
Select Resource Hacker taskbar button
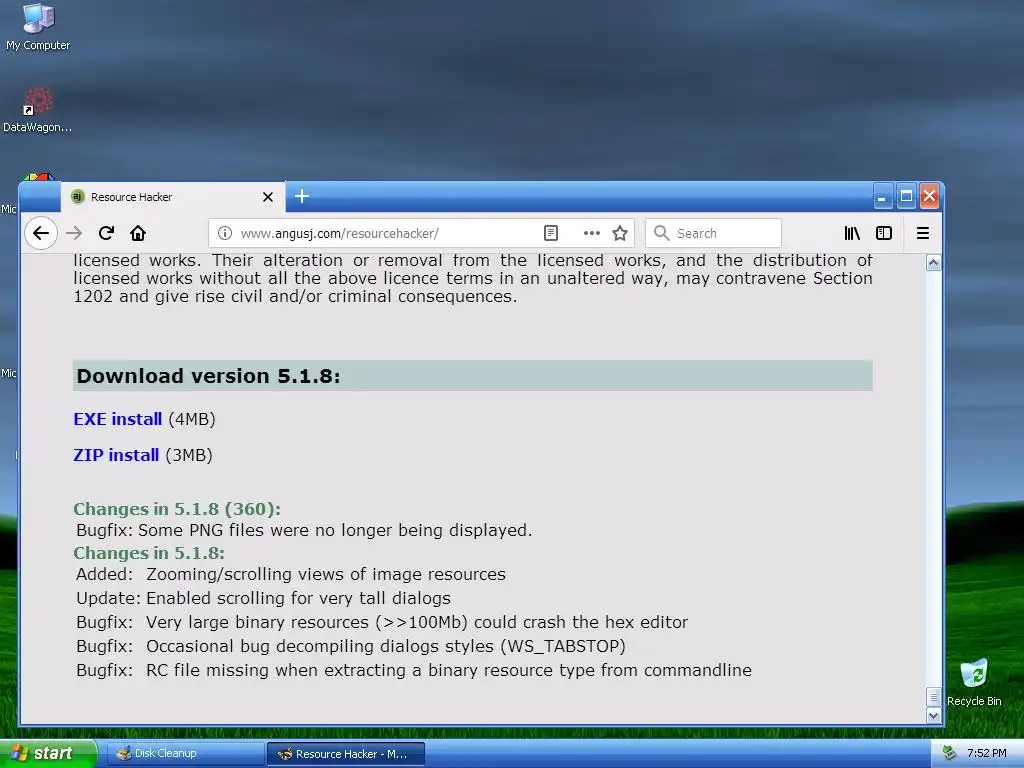point(346,754)
